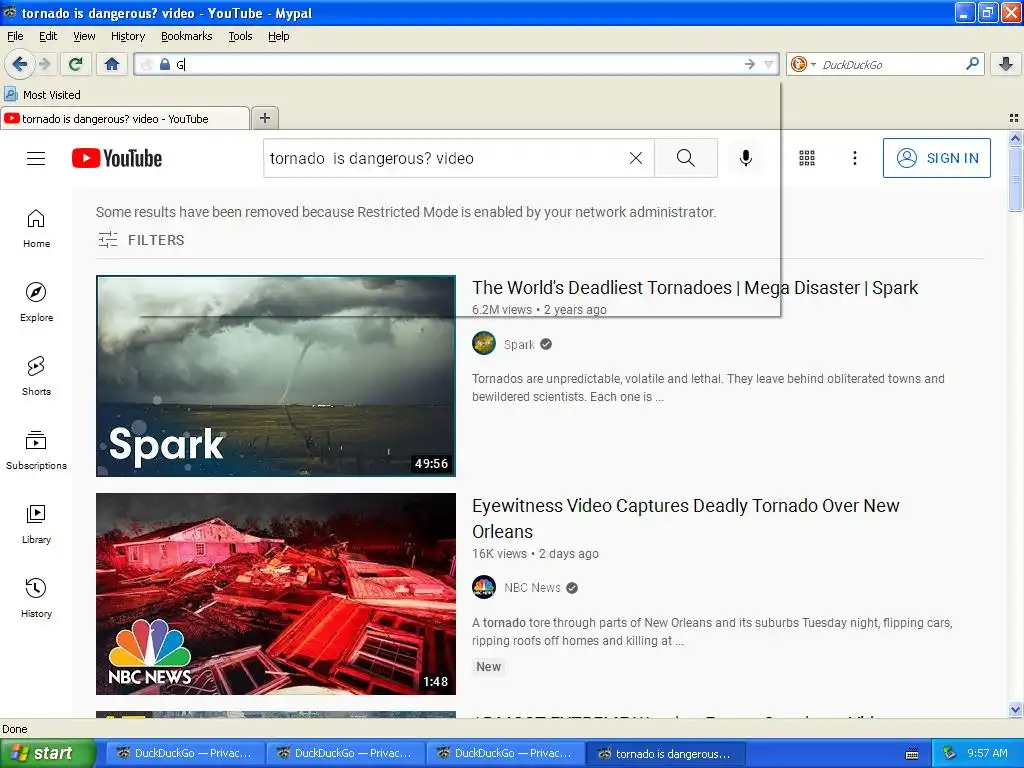
Task: Open the Tools menu
Action: (x=240, y=36)
